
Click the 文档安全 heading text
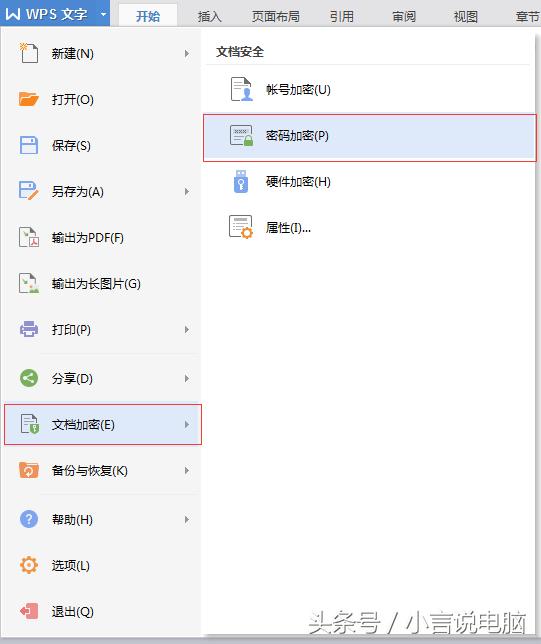[240, 52]
